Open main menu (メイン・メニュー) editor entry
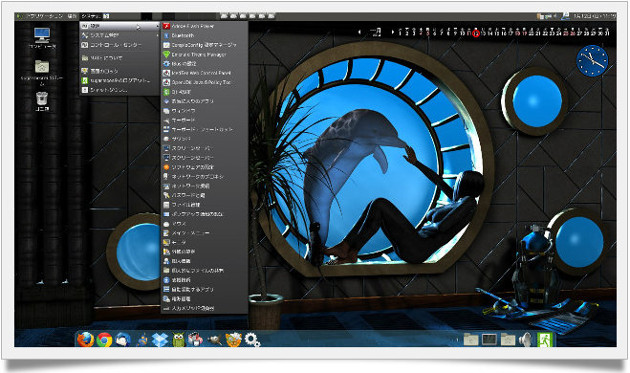This screenshot has width=630, height=373. 204,233
